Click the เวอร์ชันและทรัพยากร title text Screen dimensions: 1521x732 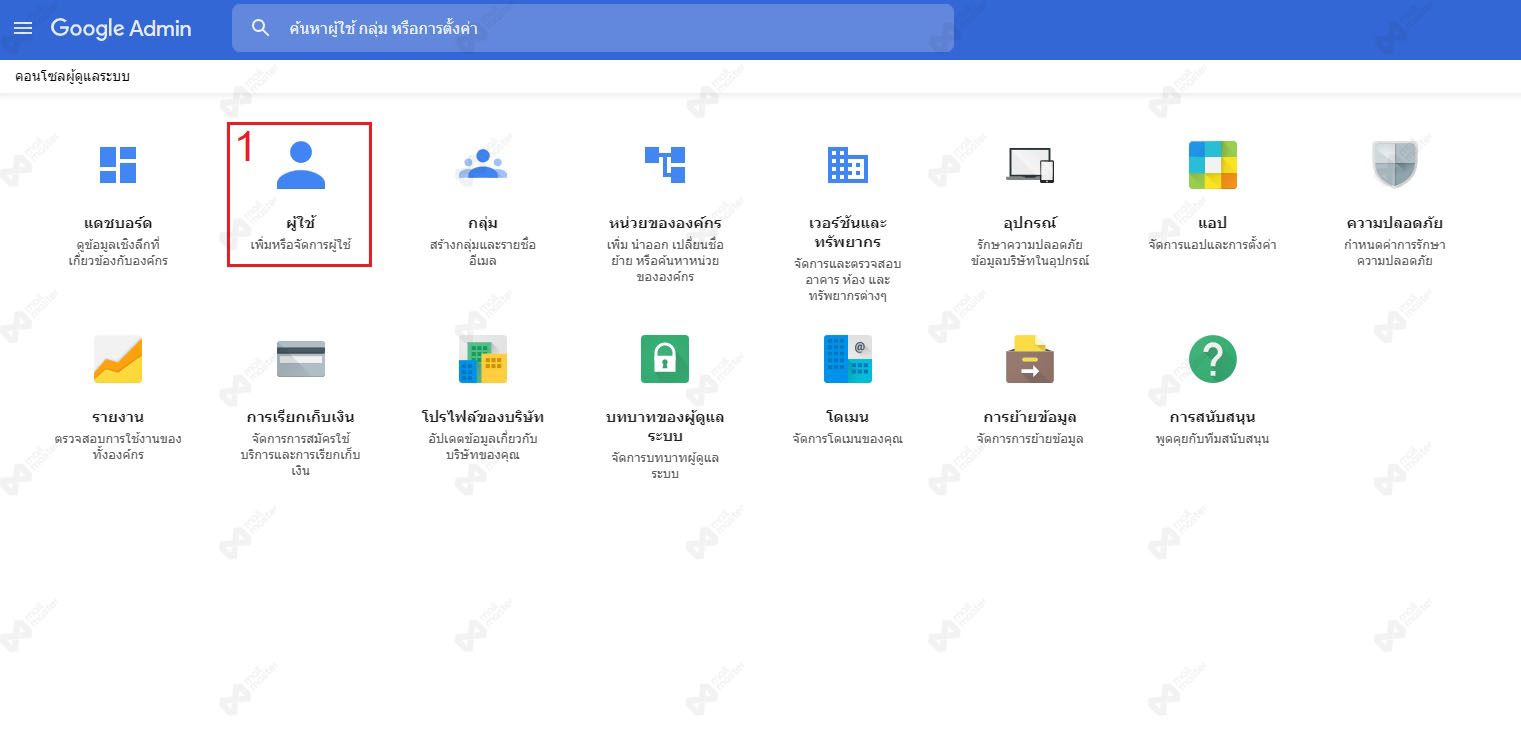pyautogui.click(x=848, y=232)
